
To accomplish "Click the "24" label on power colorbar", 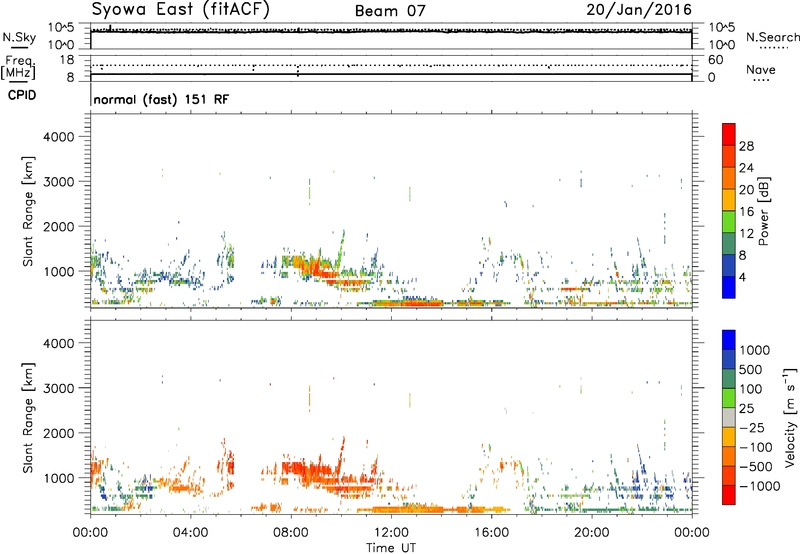I will click(x=746, y=168).
